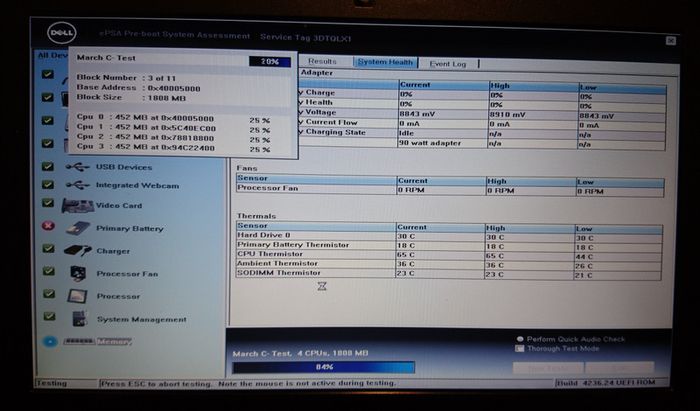The image size is (700, 411).
Task: Close the ePSA window
Action: point(671,41)
